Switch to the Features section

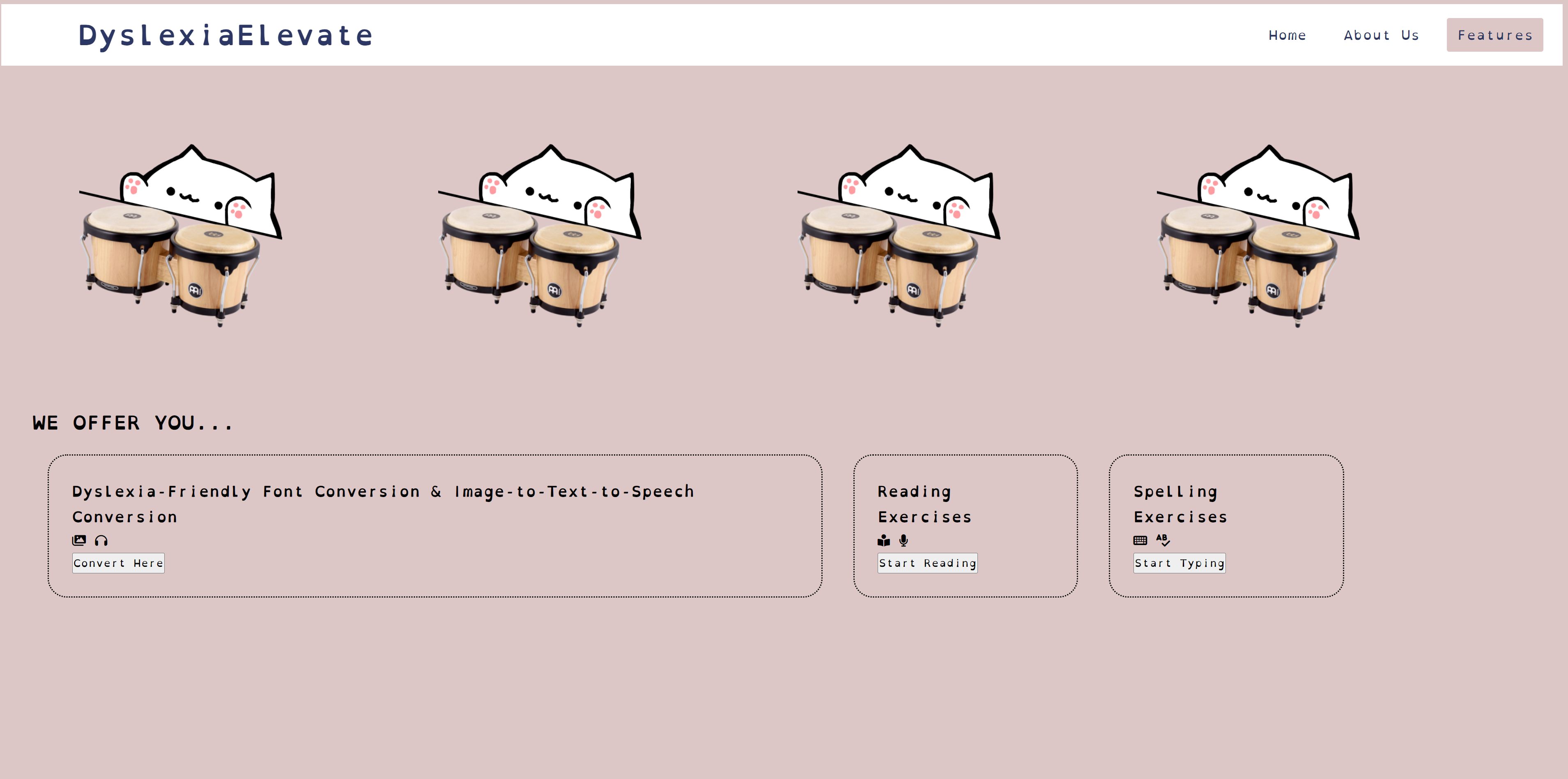tap(1494, 34)
